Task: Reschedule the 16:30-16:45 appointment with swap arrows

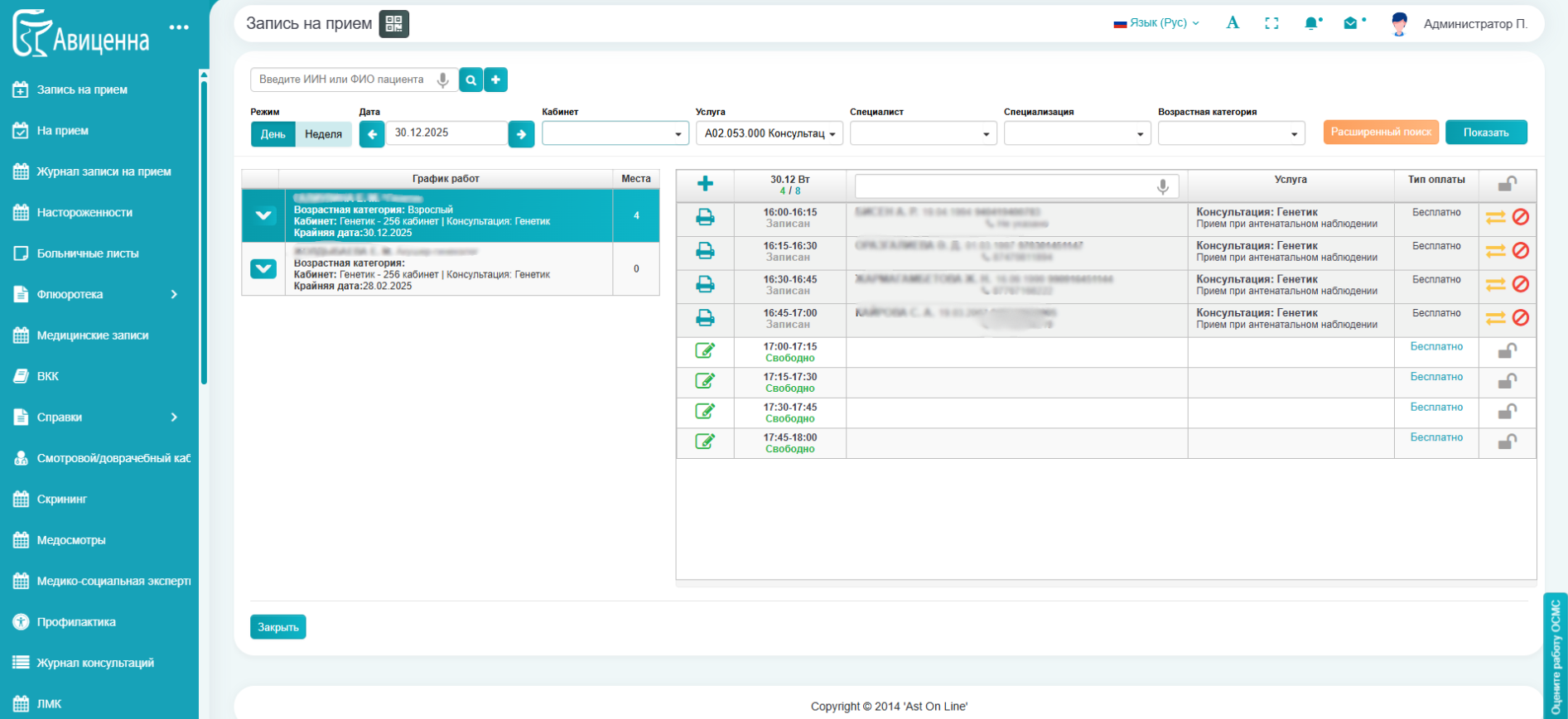Action: coord(1495,285)
